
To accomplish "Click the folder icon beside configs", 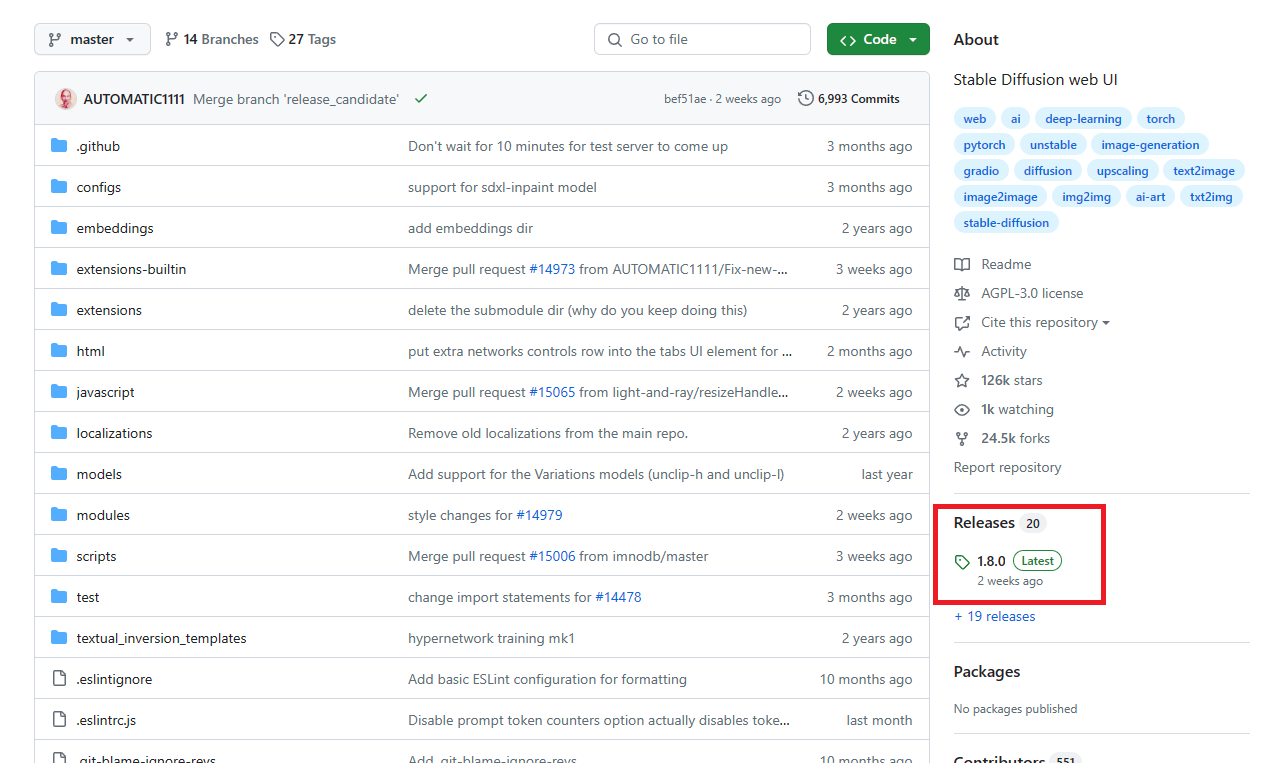I will point(58,187).
